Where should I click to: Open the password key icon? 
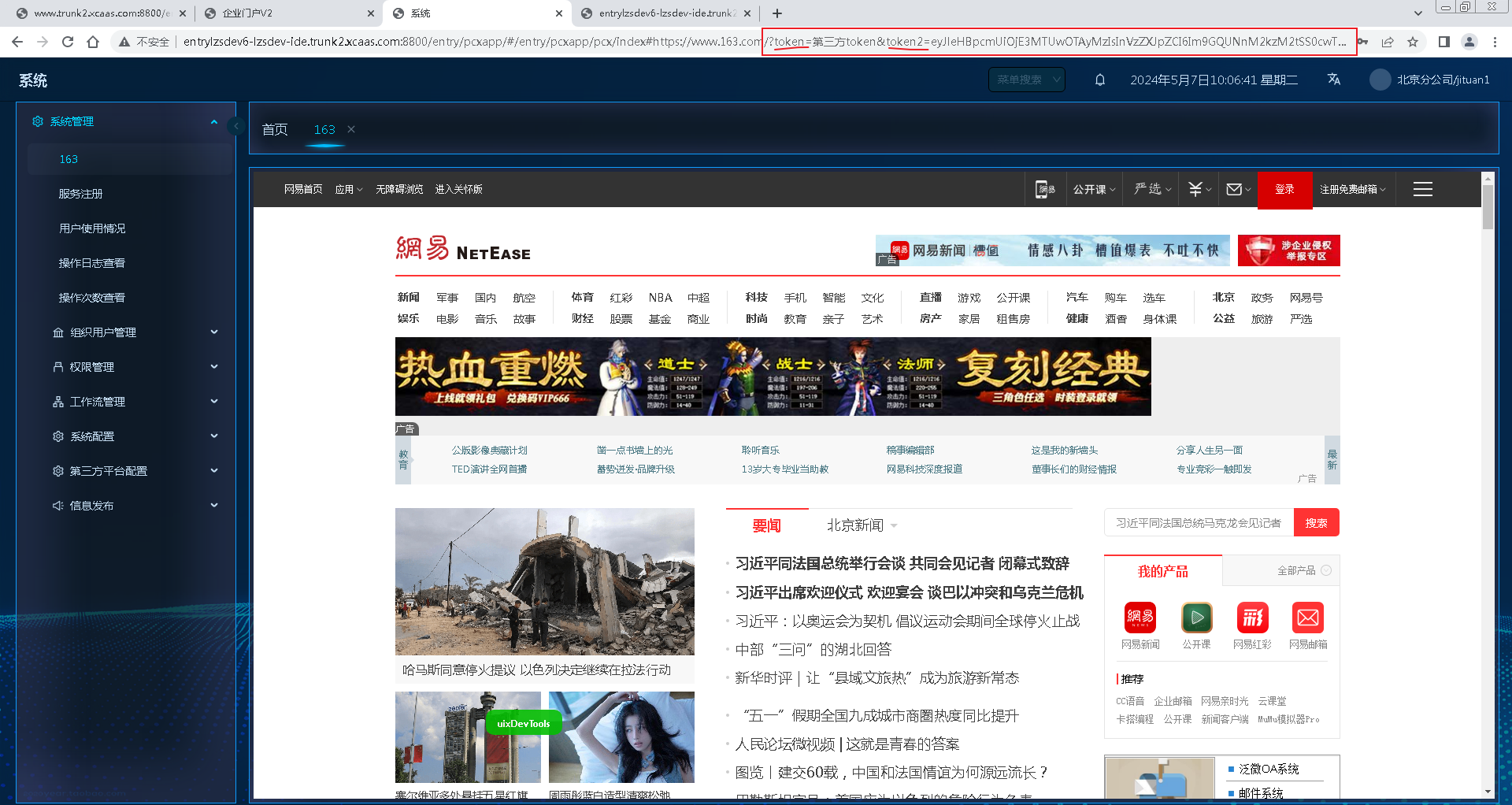pyautogui.click(x=1363, y=42)
